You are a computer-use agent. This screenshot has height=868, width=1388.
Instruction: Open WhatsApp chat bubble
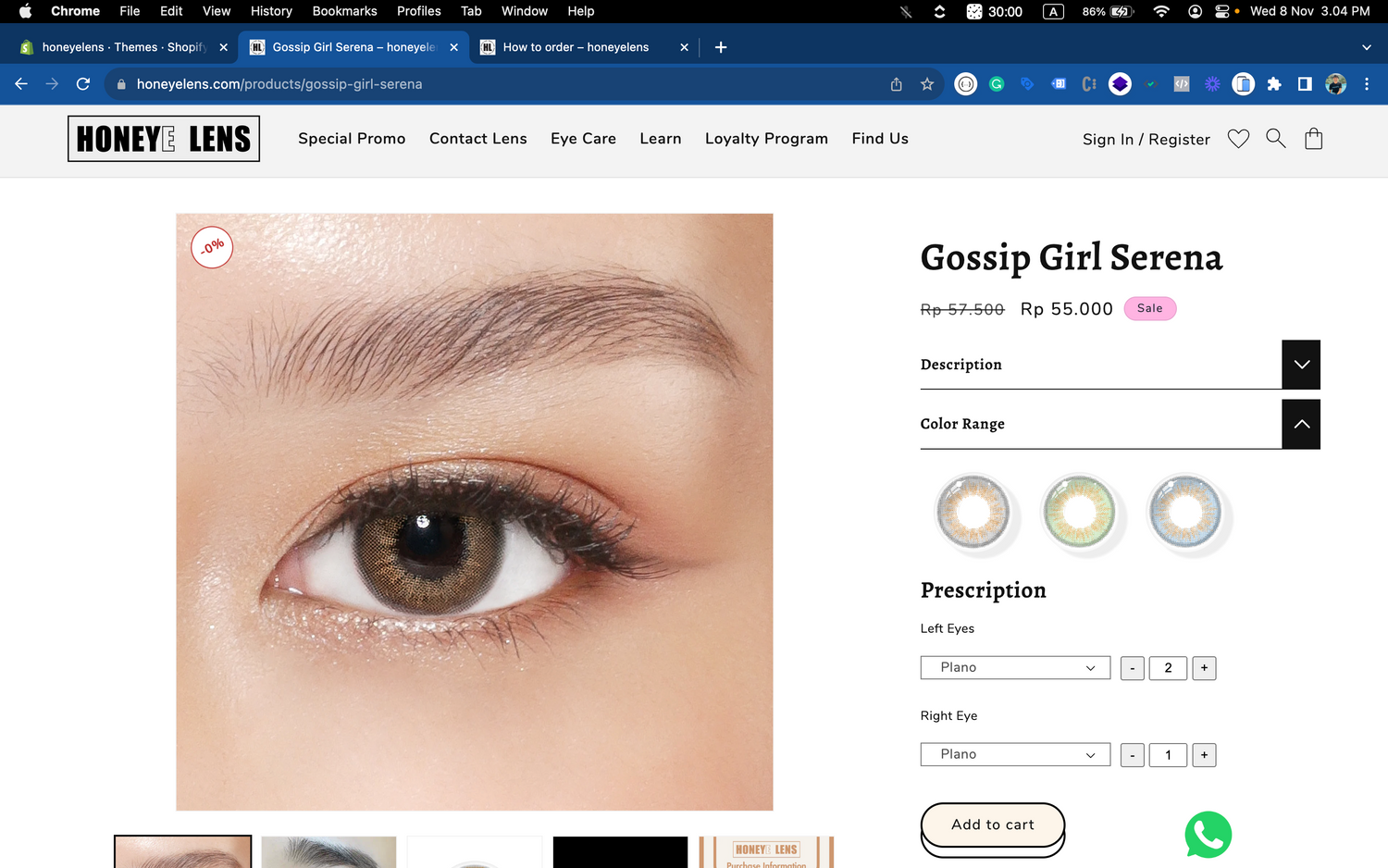1208,834
